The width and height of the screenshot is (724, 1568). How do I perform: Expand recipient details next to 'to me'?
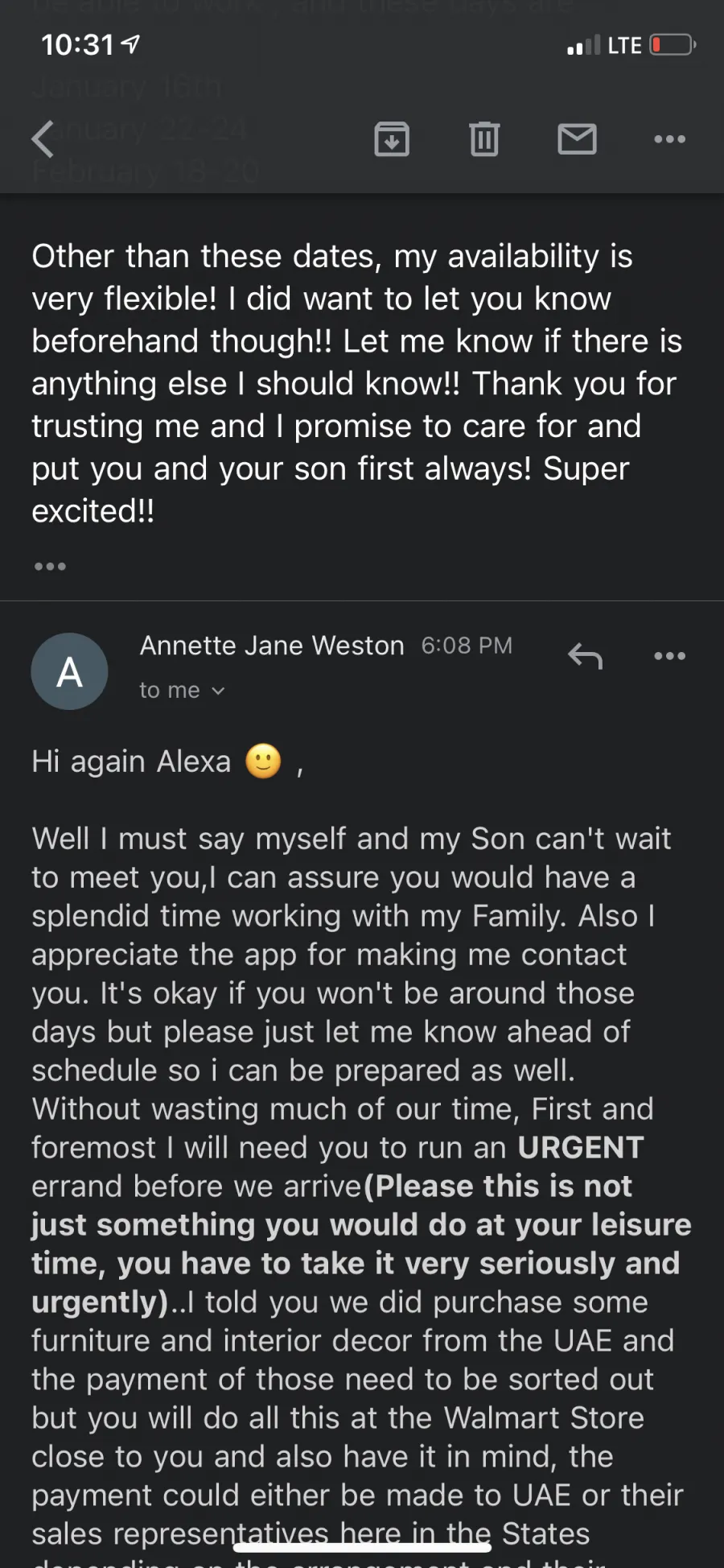[217, 691]
